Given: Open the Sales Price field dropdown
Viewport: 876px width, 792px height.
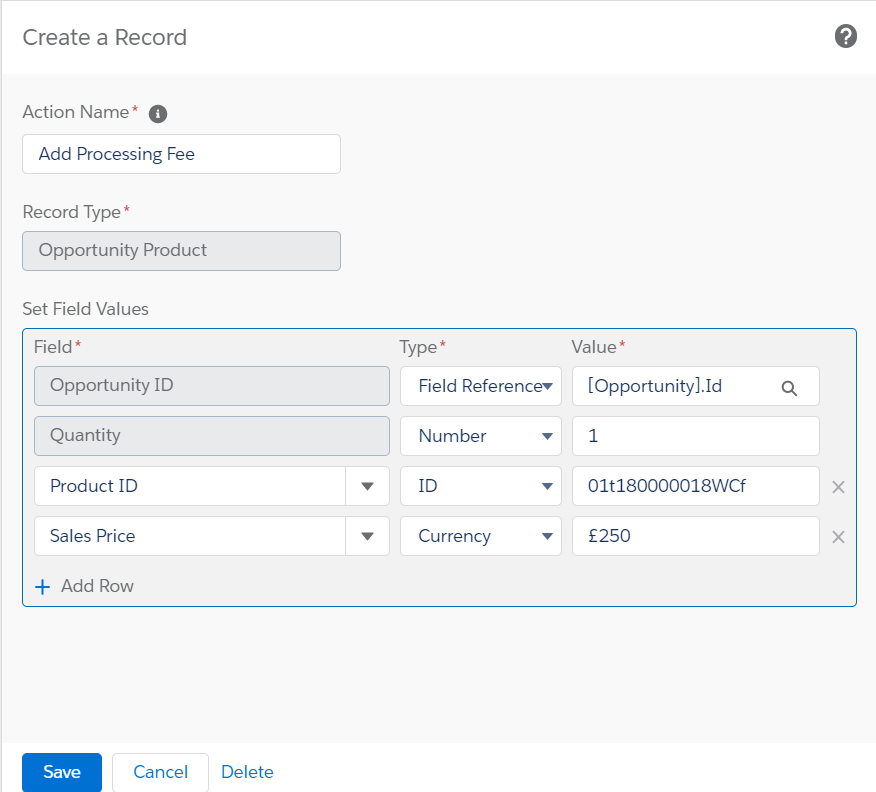Looking at the screenshot, I should (x=367, y=536).
